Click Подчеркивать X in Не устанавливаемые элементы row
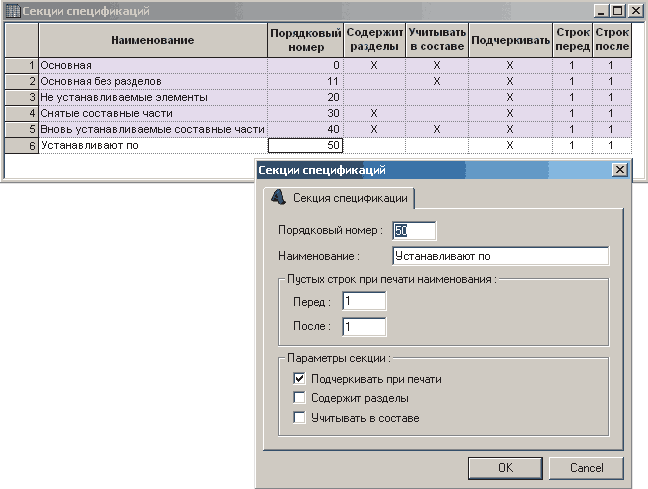 click(510, 98)
